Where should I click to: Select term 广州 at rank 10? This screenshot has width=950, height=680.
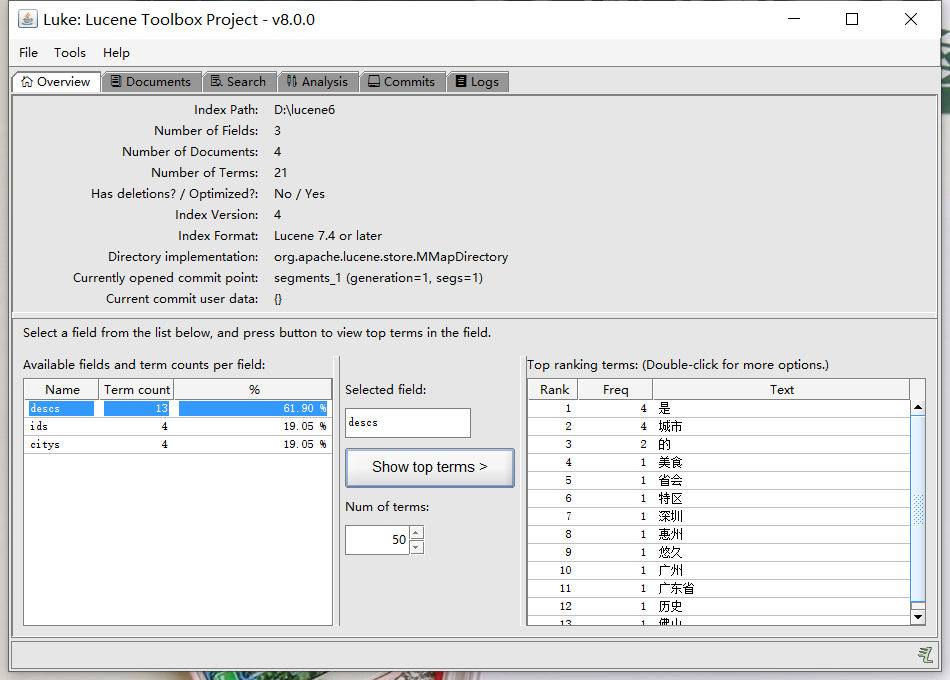[x=719, y=570]
